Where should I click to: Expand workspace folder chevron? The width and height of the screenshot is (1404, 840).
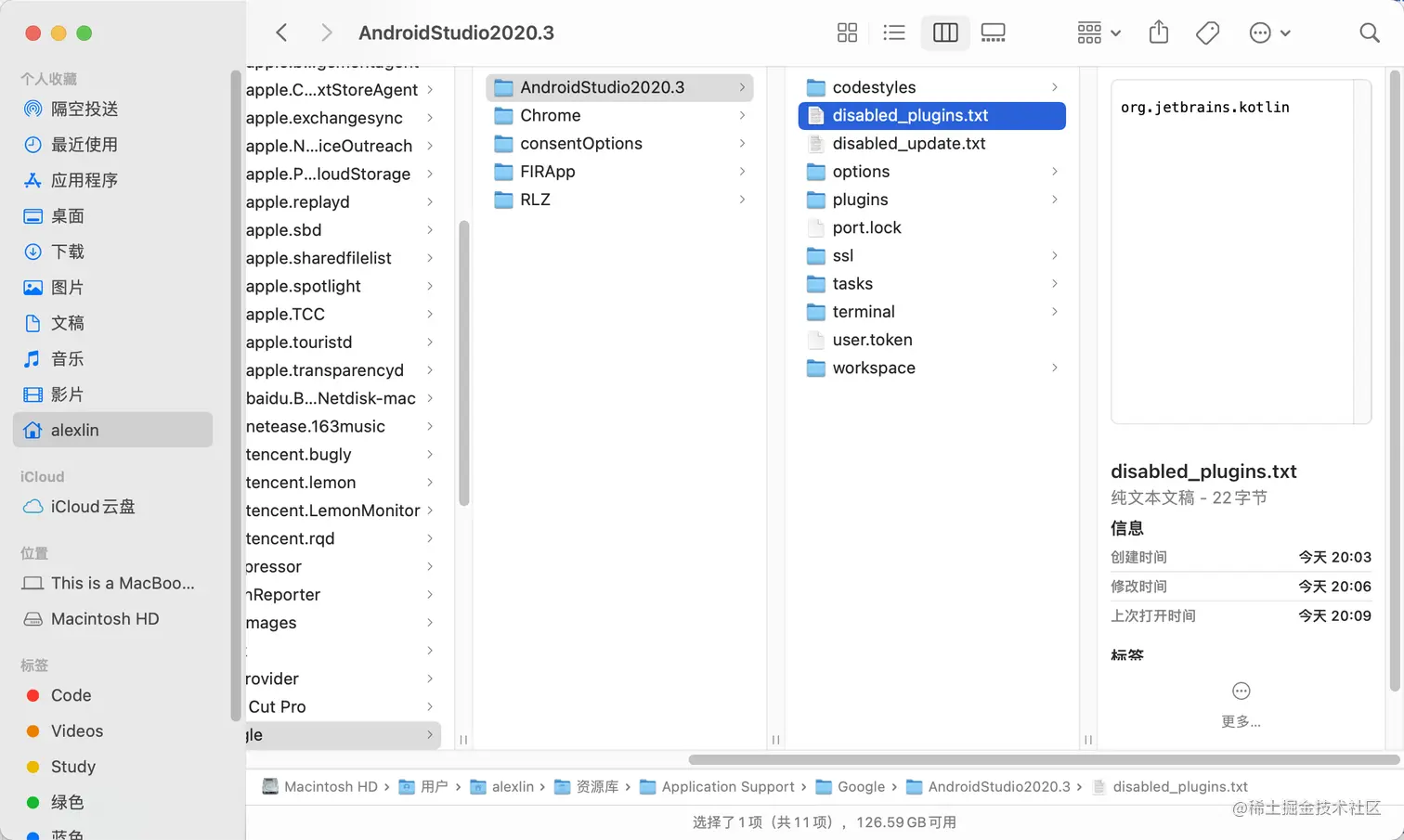1054,368
